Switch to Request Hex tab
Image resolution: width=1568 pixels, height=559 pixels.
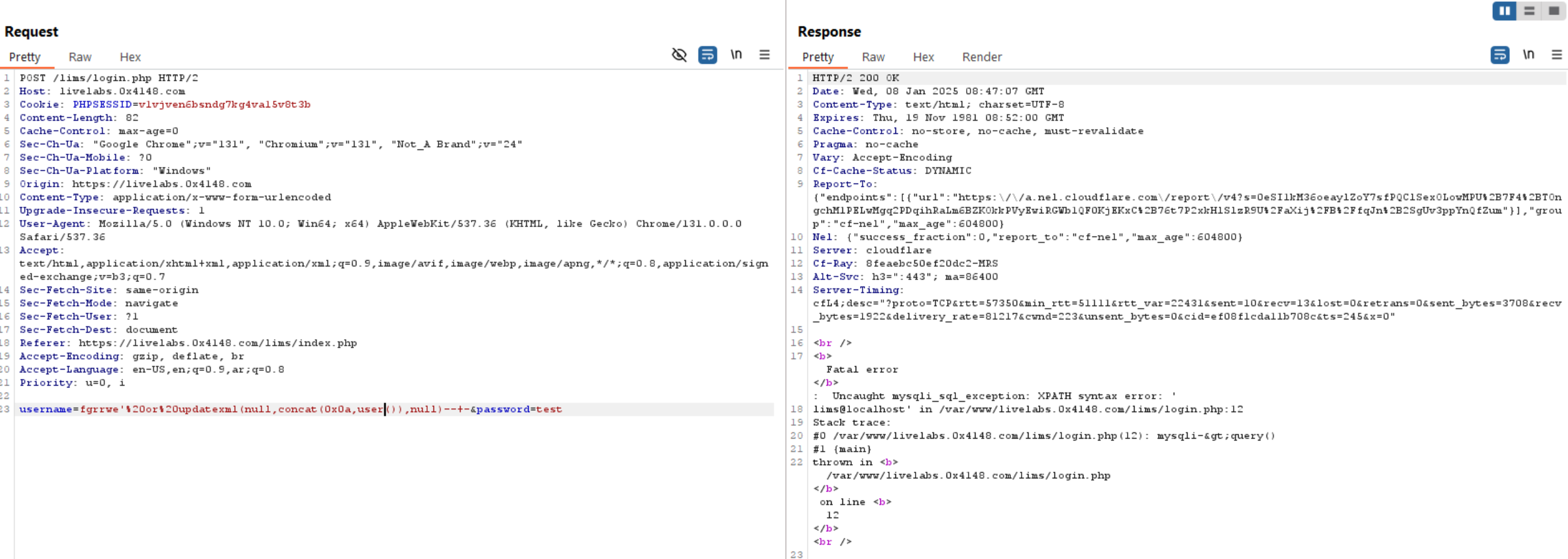coord(130,57)
